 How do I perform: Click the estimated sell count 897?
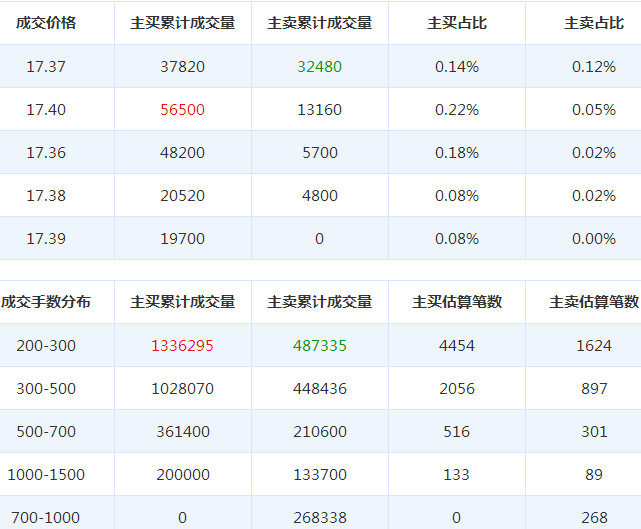[x=594, y=389]
